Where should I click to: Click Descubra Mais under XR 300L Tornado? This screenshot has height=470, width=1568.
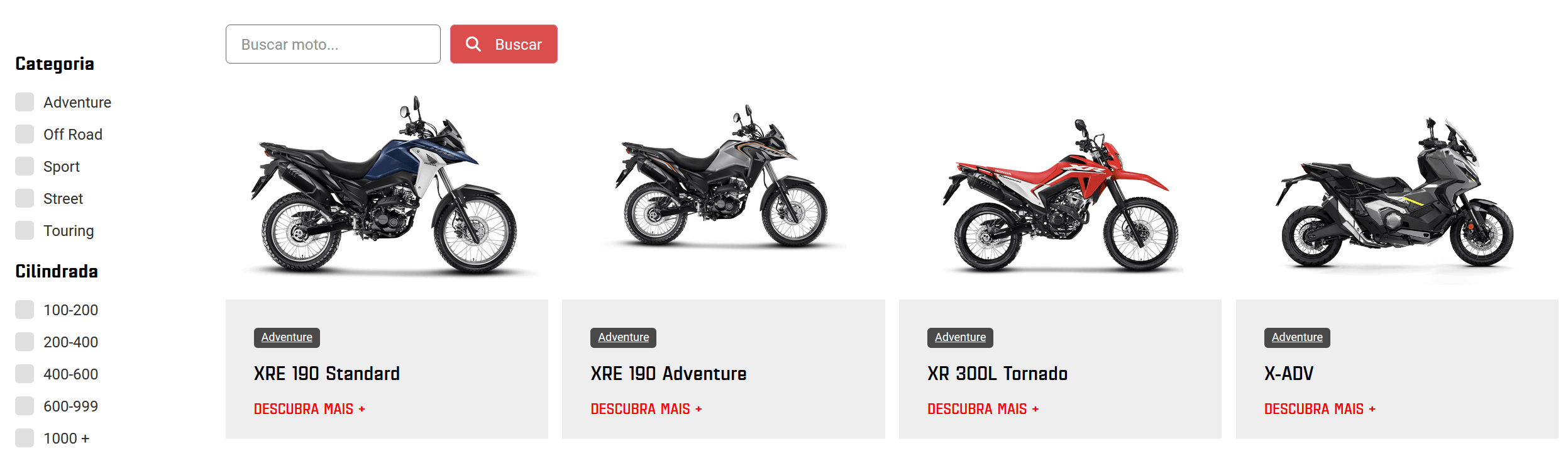click(983, 409)
